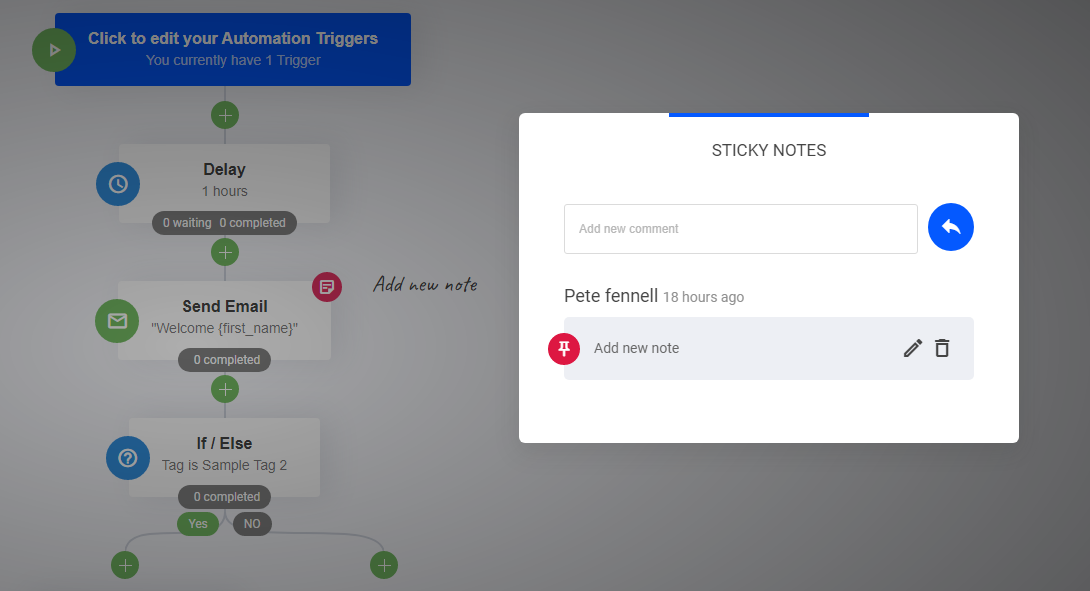Delete the note with the trash icon
The width and height of the screenshot is (1090, 591).
point(942,348)
